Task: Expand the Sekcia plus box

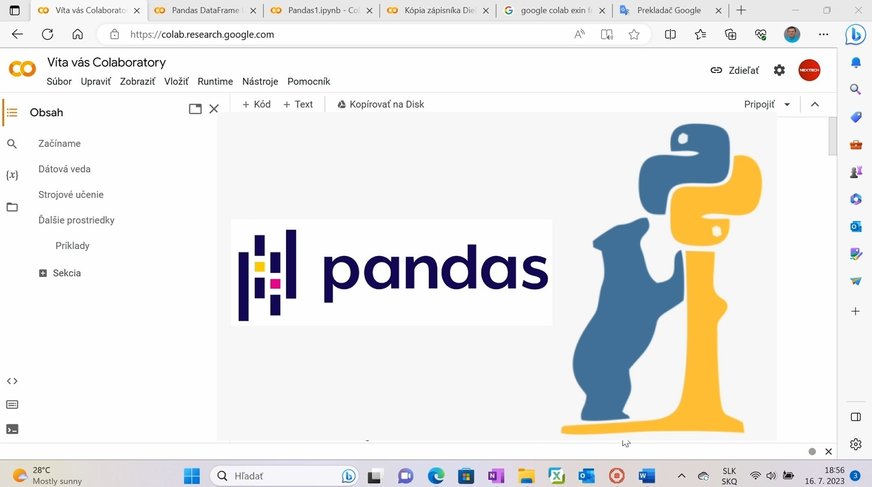Action: [43, 273]
